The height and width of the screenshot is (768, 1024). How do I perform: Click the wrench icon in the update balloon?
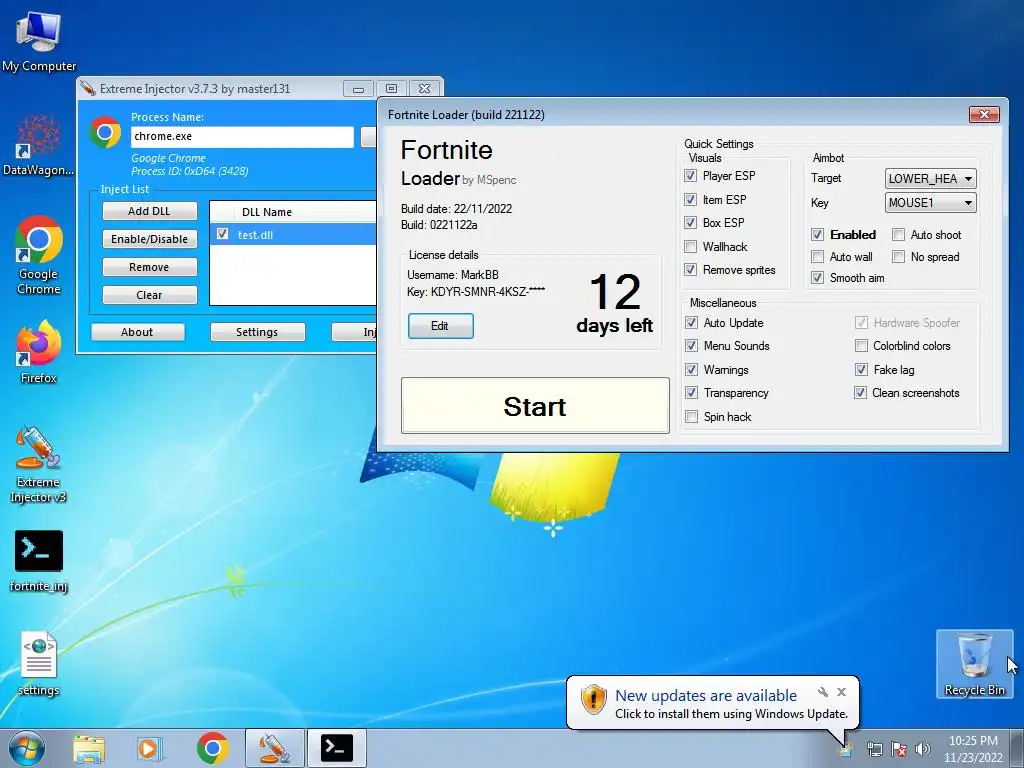(823, 692)
